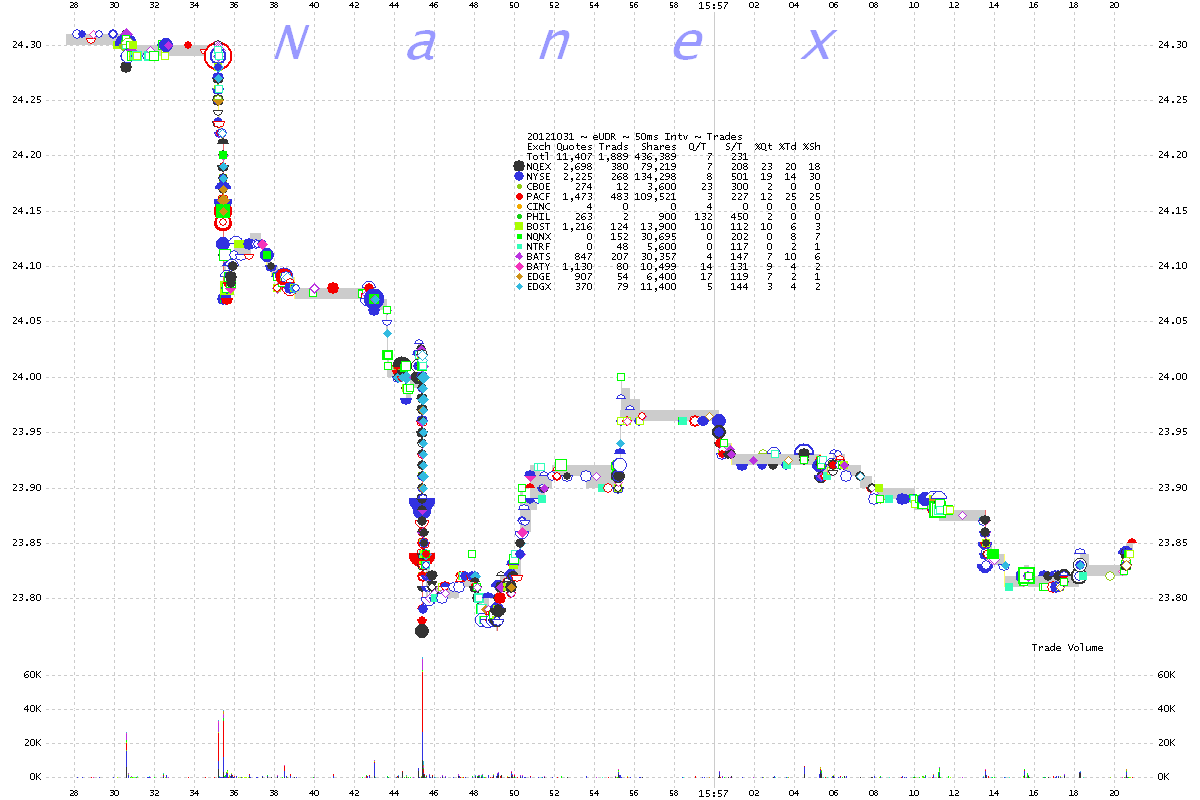The image size is (1200, 800).
Task: Click the dark gray NQEX legend marker
Action: point(518,166)
